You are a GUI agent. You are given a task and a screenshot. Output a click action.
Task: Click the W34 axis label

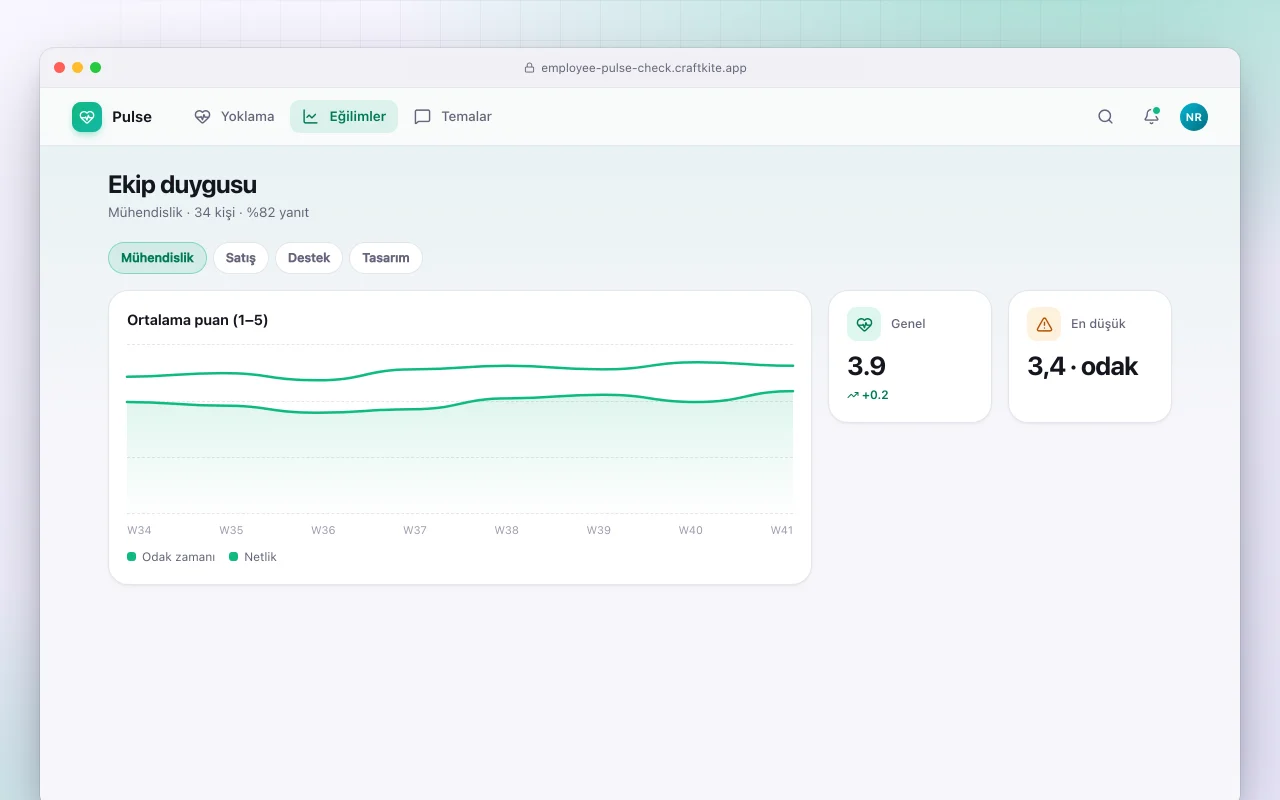(139, 530)
